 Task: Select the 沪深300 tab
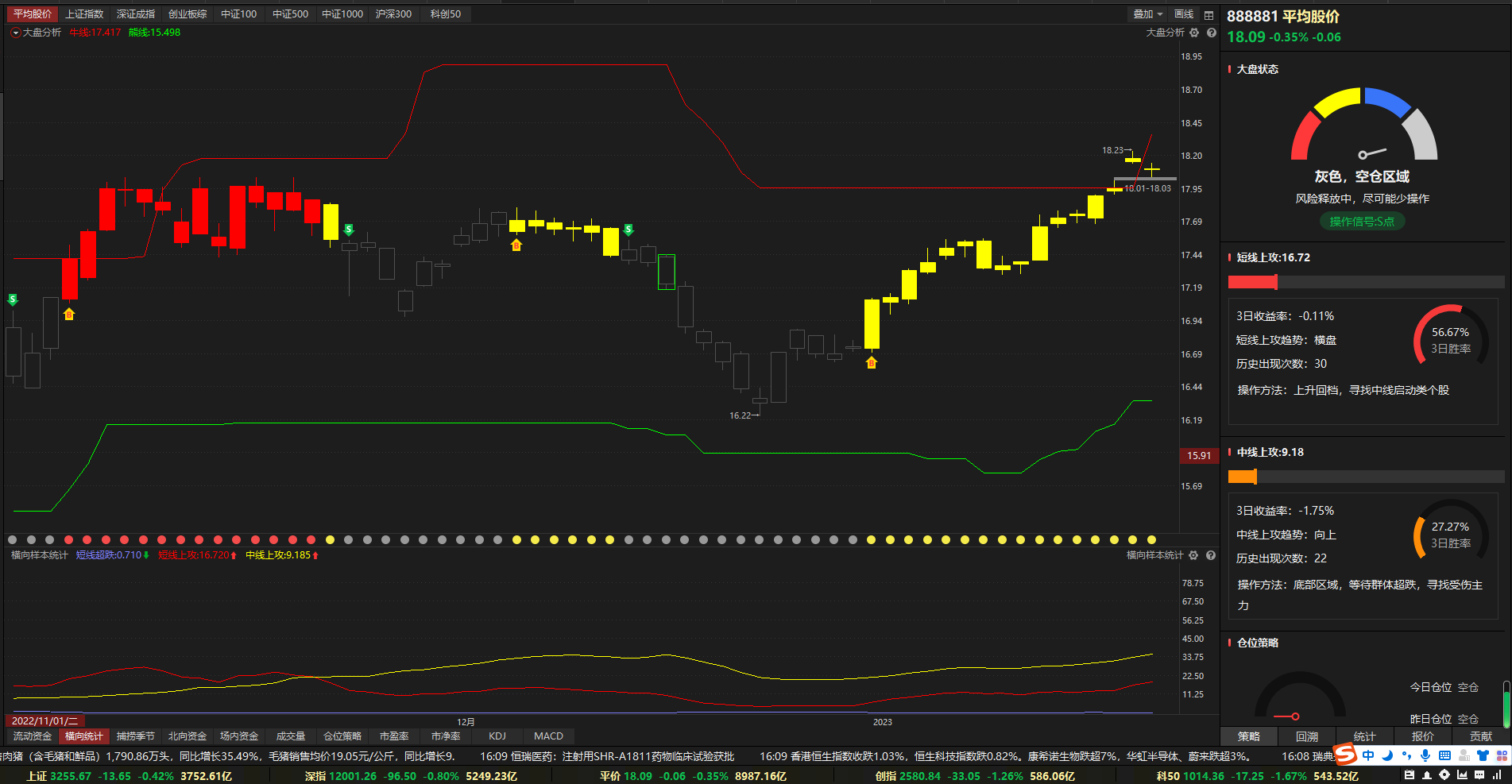394,14
